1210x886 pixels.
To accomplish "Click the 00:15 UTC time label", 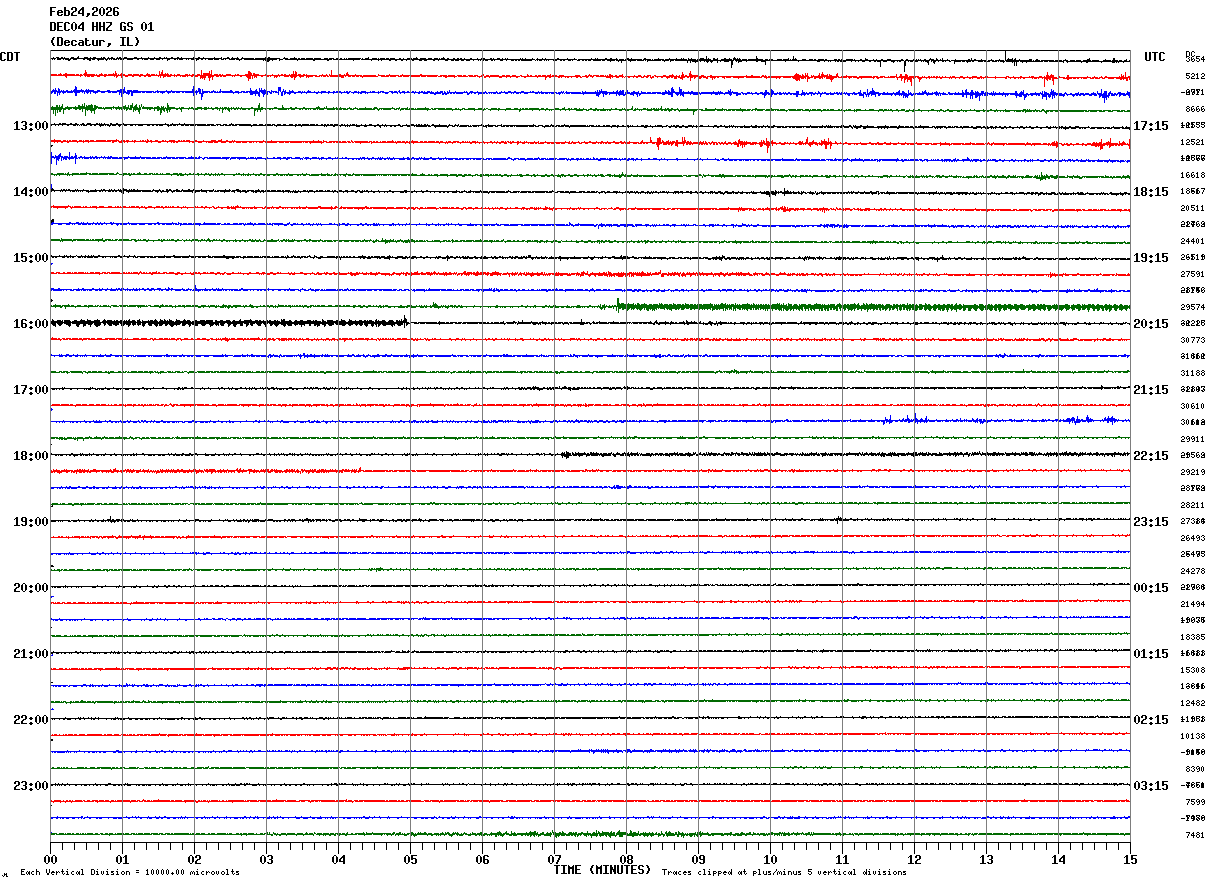I will tap(1151, 588).
